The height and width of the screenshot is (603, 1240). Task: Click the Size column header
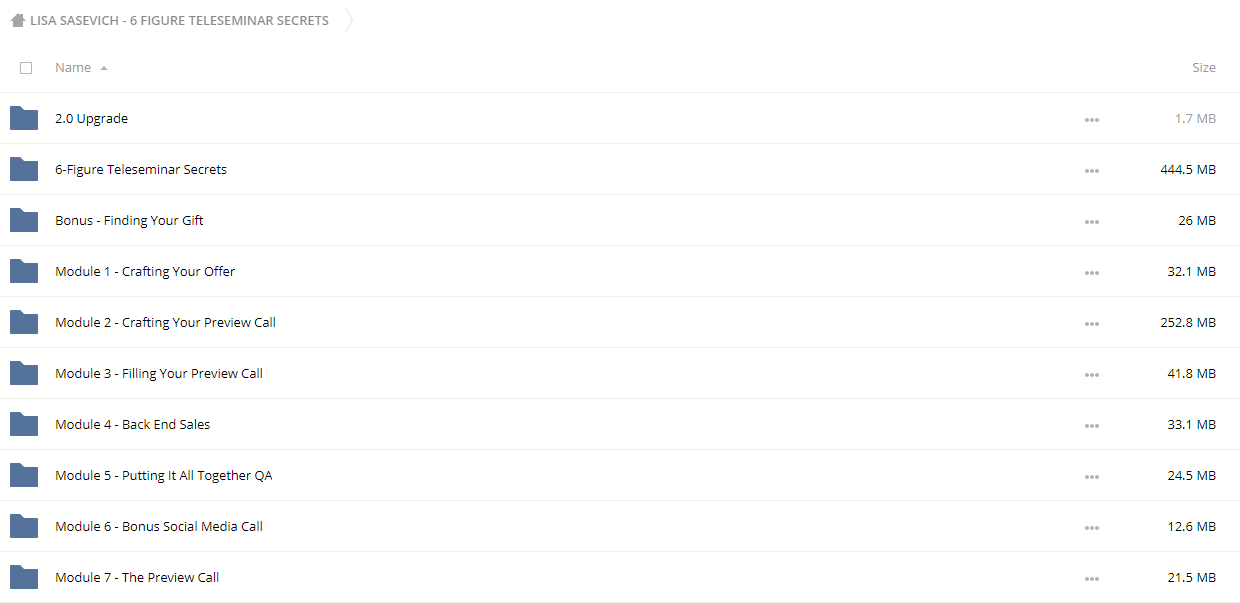point(1204,68)
